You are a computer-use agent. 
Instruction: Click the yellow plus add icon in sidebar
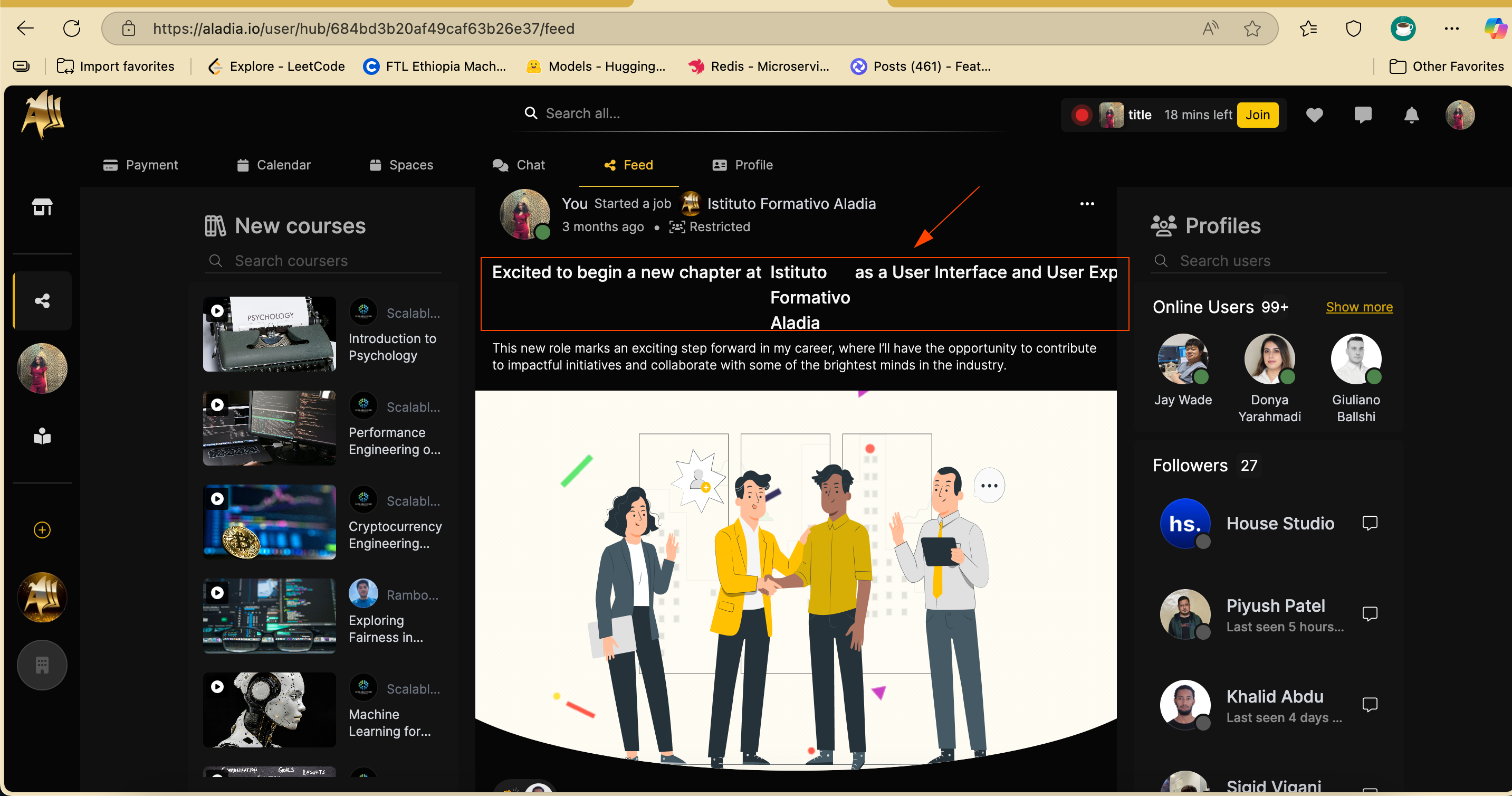coord(42,530)
